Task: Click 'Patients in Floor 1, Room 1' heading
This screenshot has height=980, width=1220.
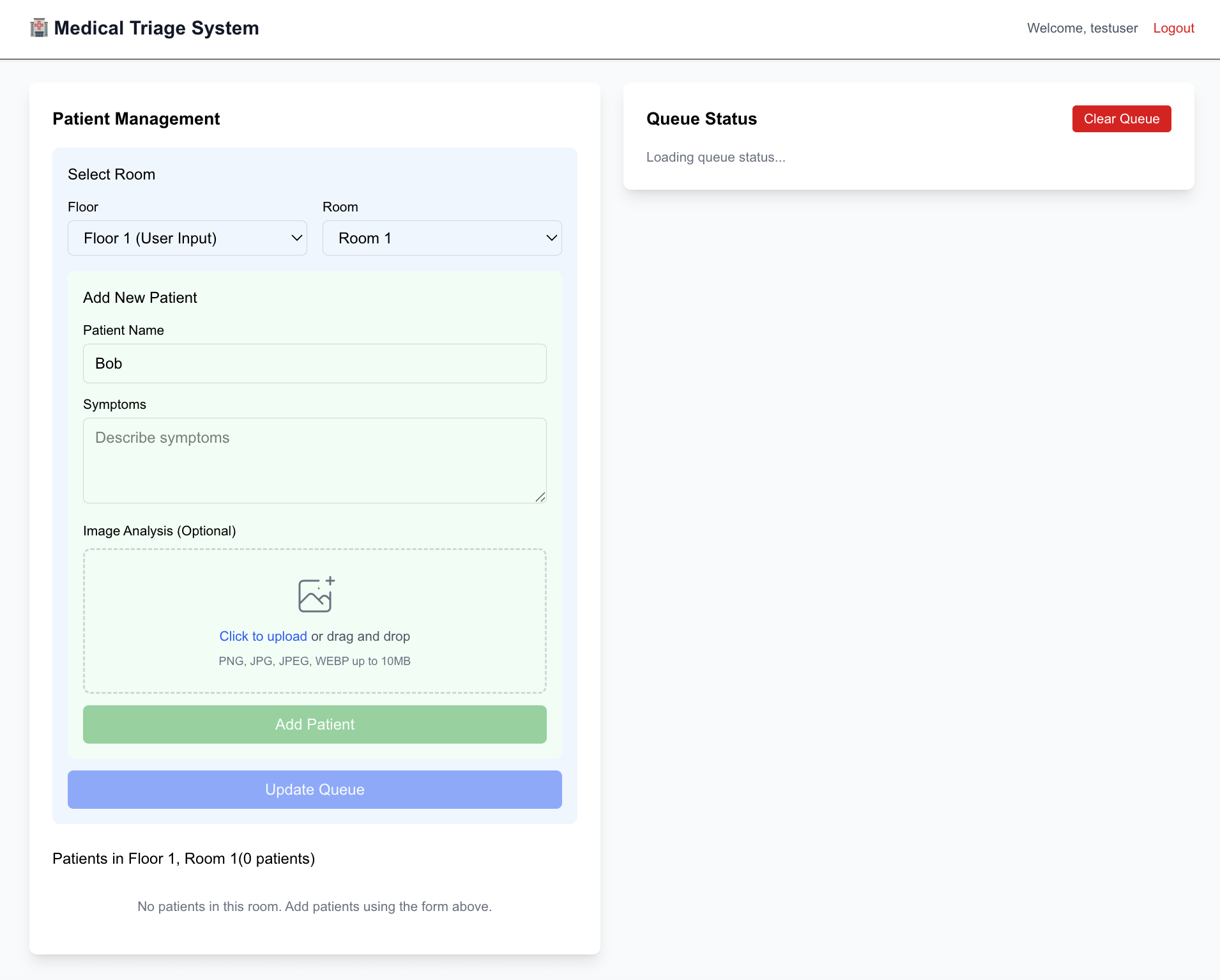Action: [184, 859]
